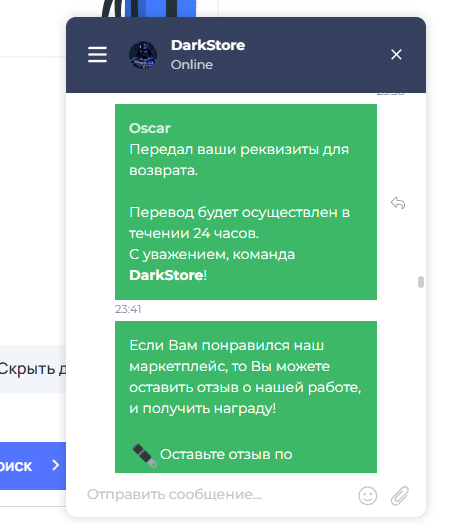This screenshot has width=452, height=524.
Task: Click 'Перевод будет осуществлен в течении 24 часов' text
Action: 239,223
